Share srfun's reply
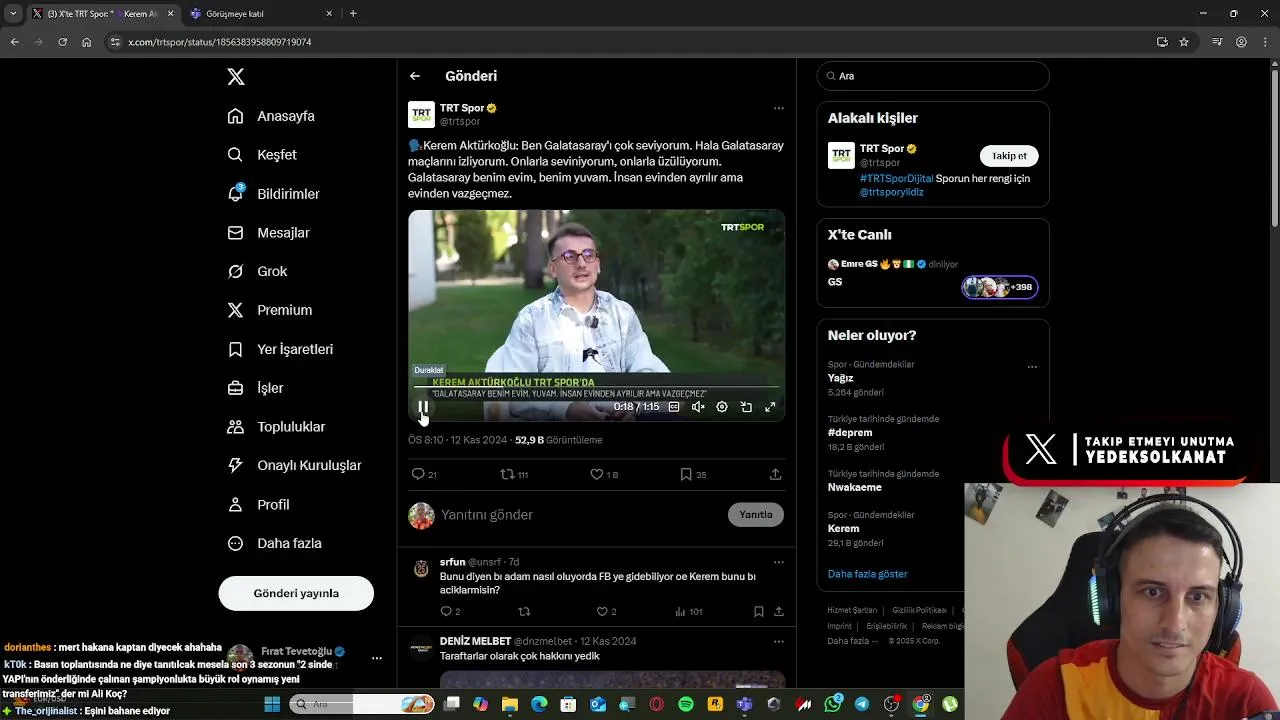This screenshot has height=720, width=1280. pos(778,611)
